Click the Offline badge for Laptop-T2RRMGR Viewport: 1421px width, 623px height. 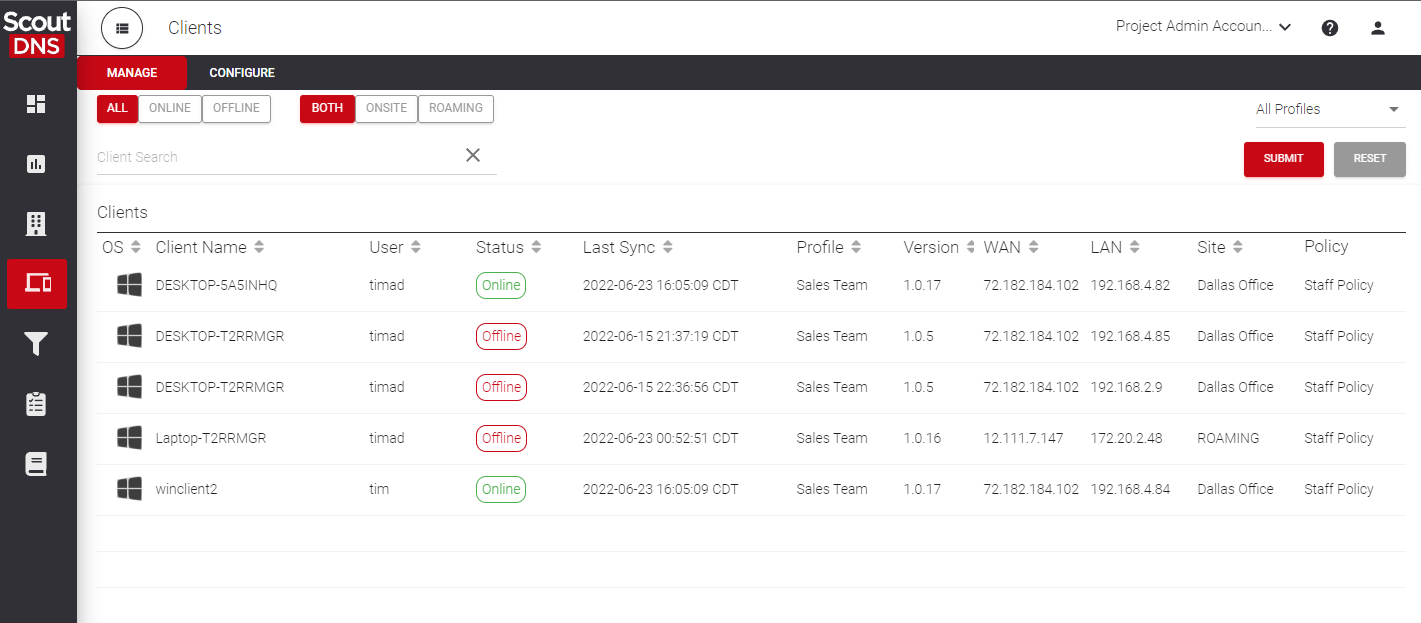pos(501,438)
